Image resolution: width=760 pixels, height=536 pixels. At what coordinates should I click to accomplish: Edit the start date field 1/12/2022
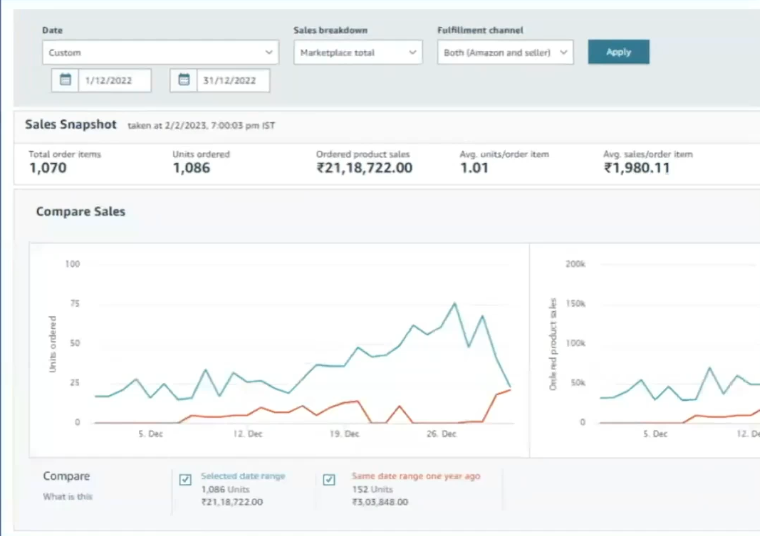tap(114, 80)
